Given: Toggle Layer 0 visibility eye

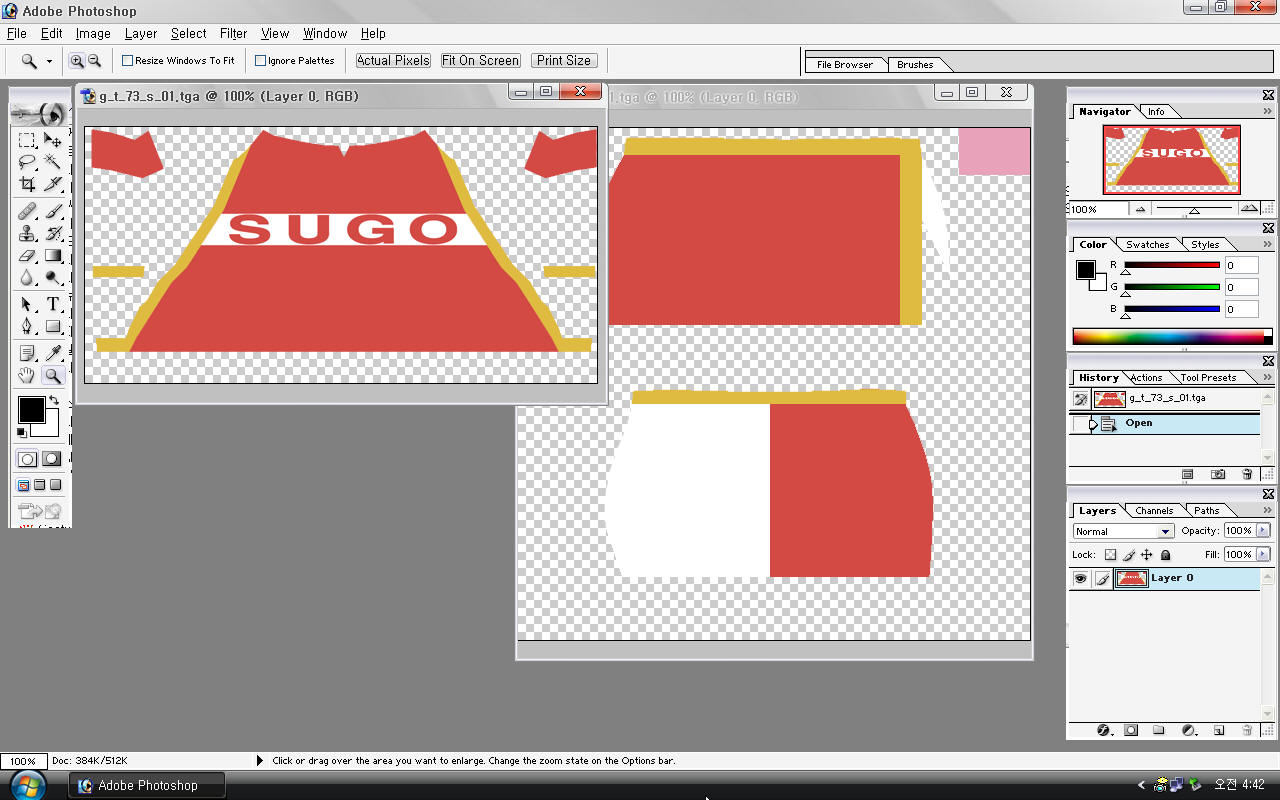Looking at the screenshot, I should point(1080,578).
